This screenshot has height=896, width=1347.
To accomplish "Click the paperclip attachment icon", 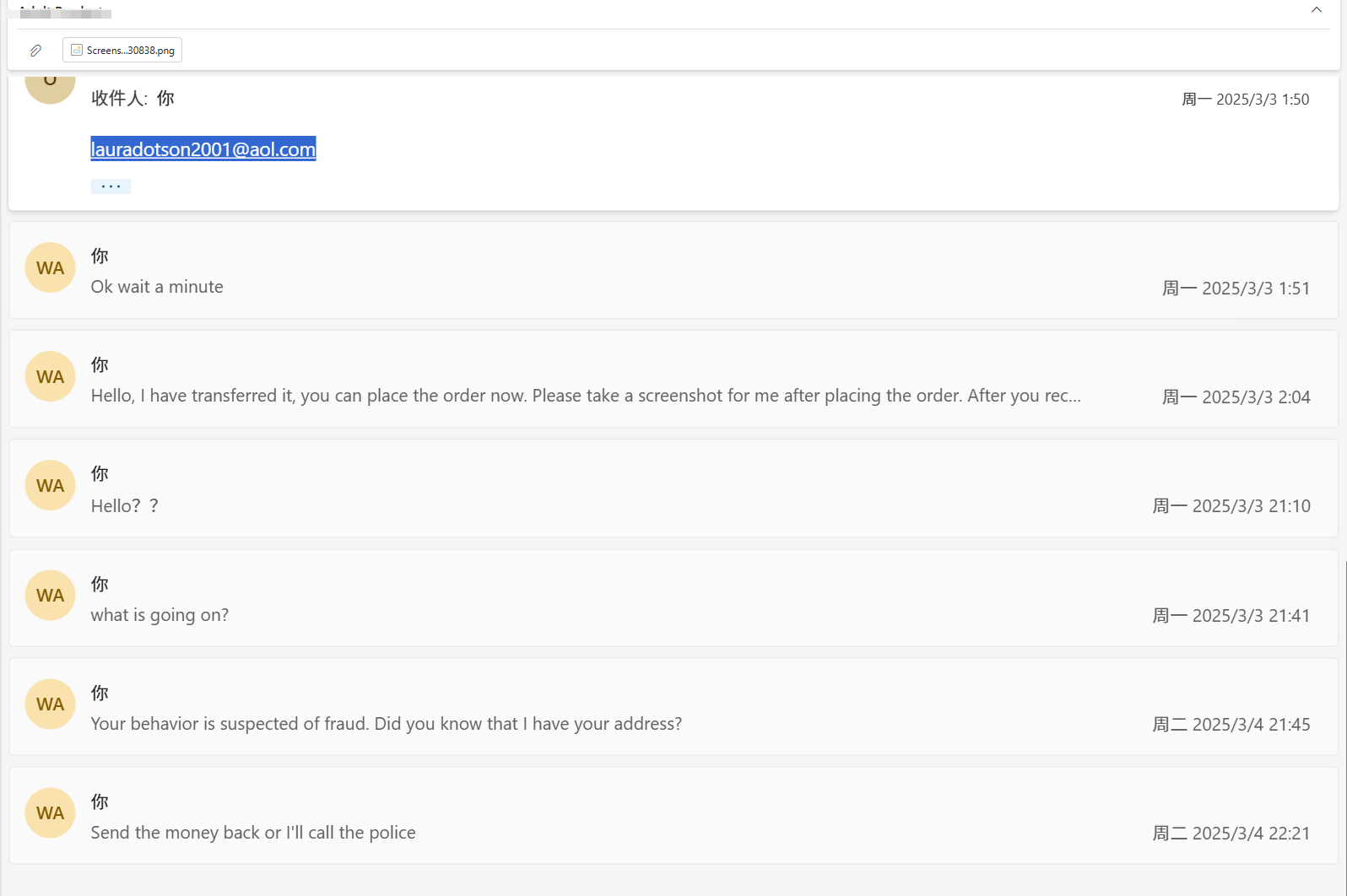I will (35, 51).
